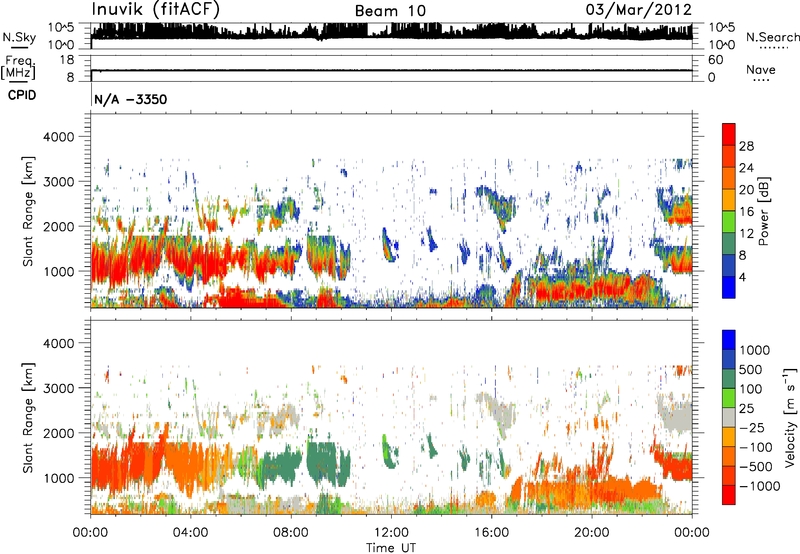Viewport: 800px width, 554px height.
Task: Click the '04:00' time tick label
Action: (190, 533)
